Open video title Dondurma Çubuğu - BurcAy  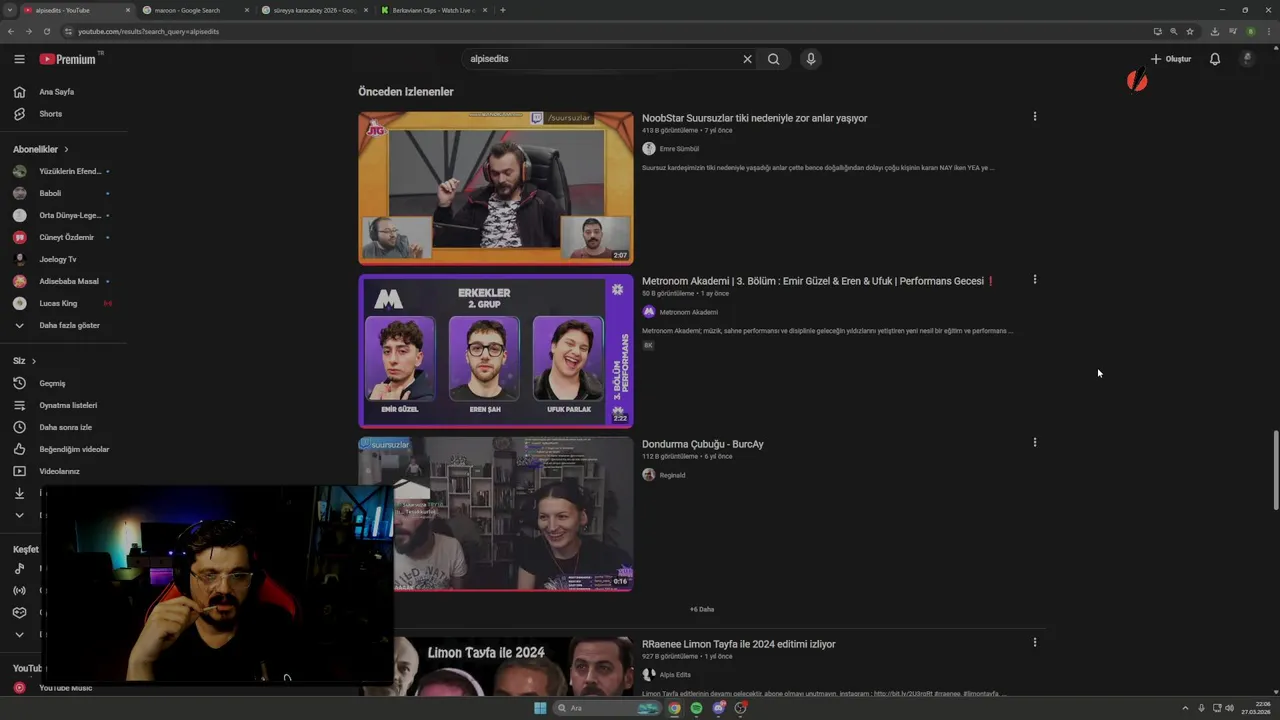(x=702, y=444)
